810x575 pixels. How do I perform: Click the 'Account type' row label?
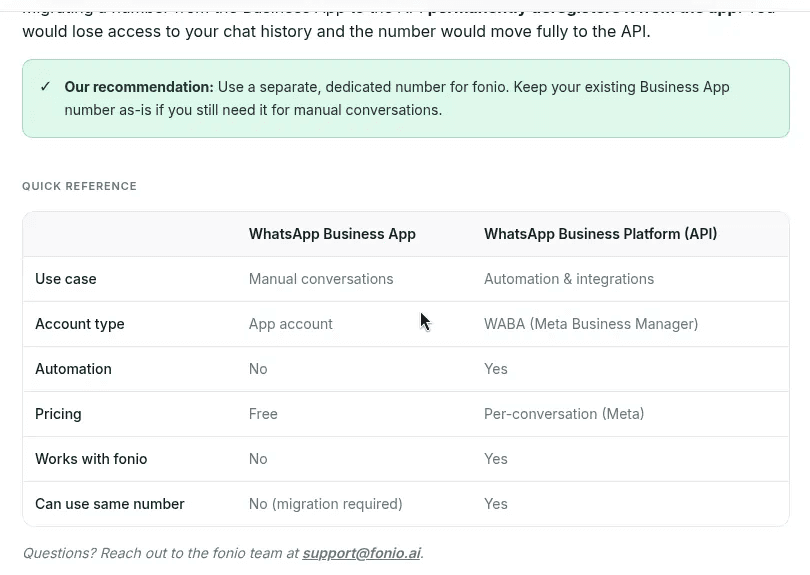click(80, 324)
